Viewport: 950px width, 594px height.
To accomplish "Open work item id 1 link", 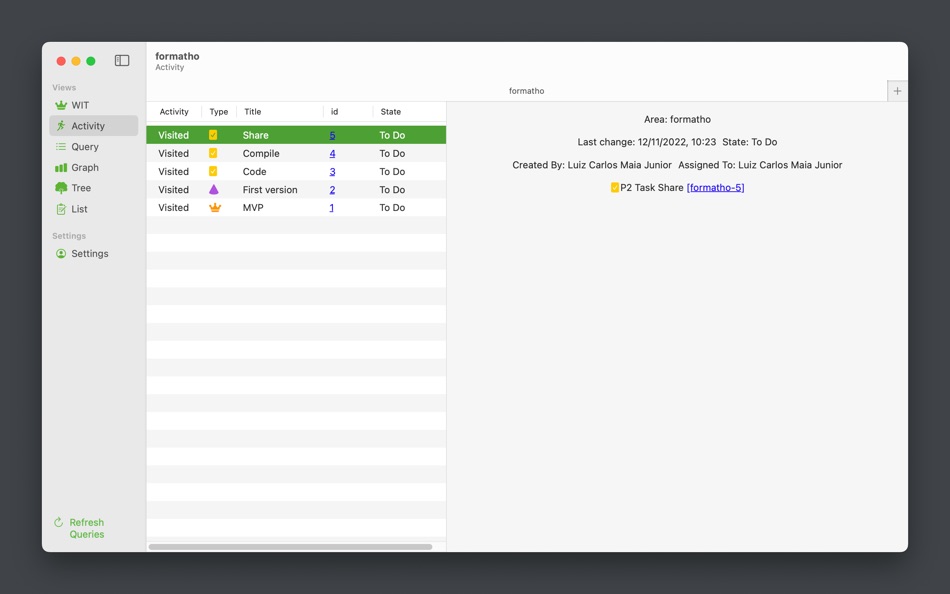I will click(331, 207).
